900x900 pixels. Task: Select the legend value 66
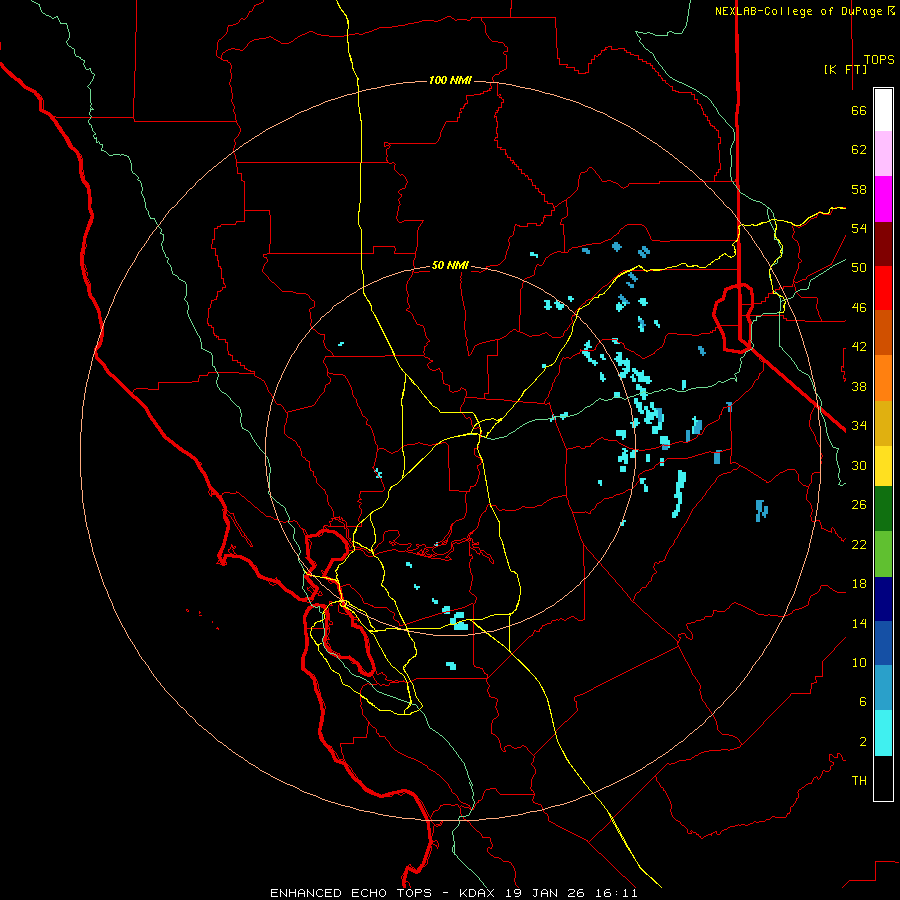[859, 110]
